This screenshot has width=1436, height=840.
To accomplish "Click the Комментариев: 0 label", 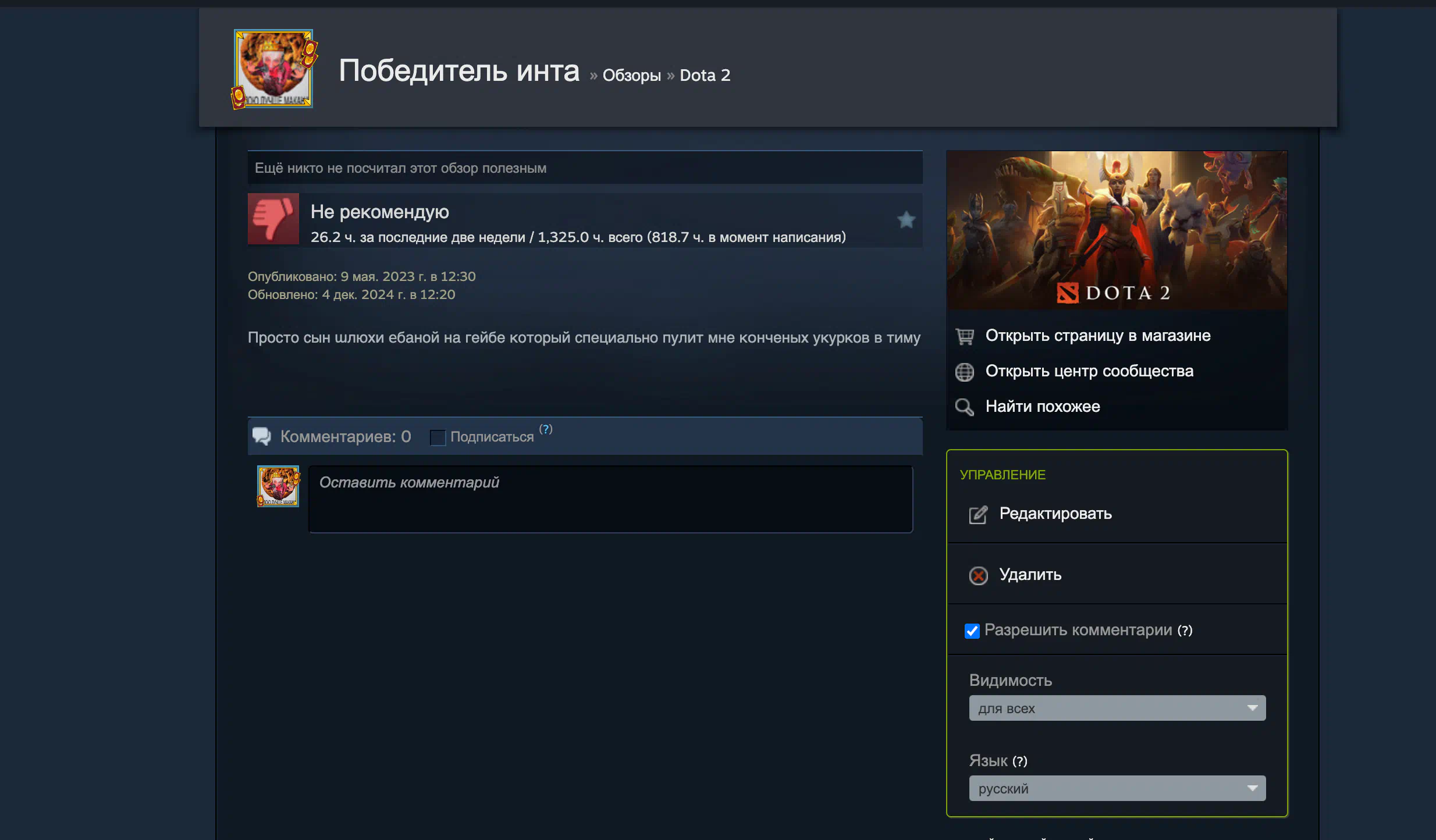I will pos(346,436).
